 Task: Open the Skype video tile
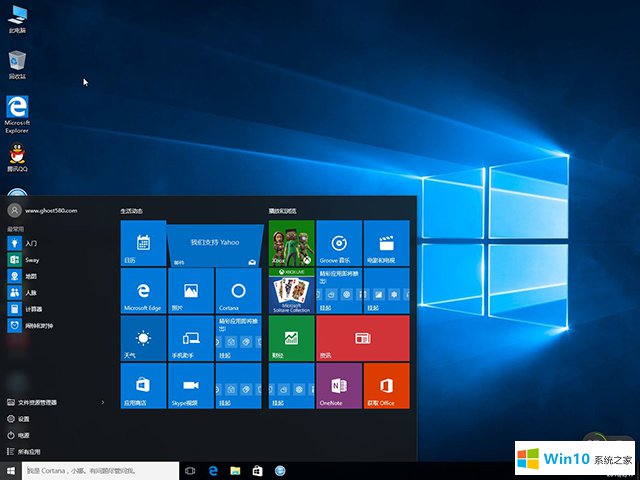click(191, 386)
